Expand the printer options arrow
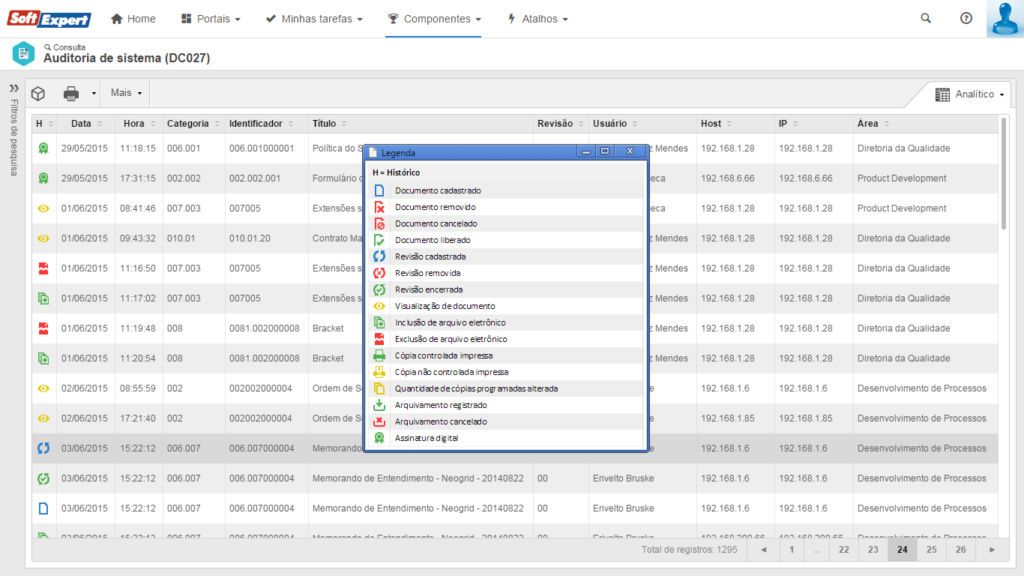This screenshot has height=576, width=1024. 93,93
